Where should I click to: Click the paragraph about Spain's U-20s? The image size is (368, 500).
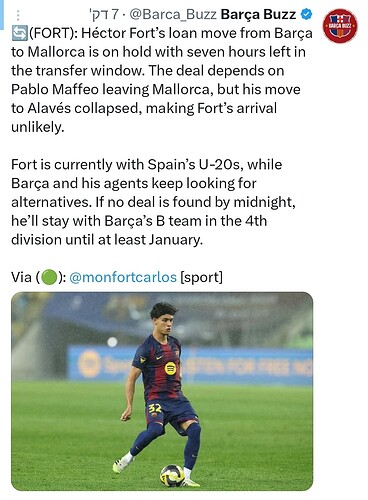(x=153, y=202)
